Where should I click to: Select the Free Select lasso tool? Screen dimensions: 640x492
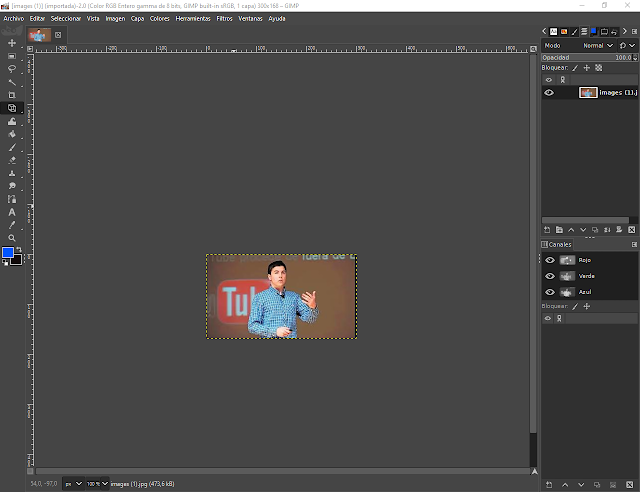click(x=12, y=69)
